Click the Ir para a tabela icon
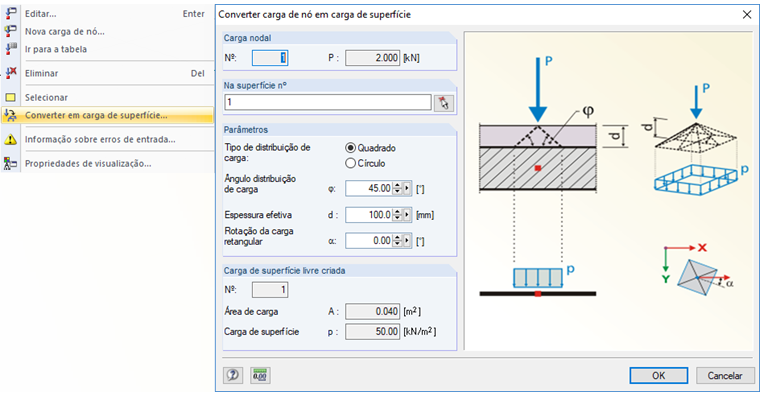 (x=11, y=49)
